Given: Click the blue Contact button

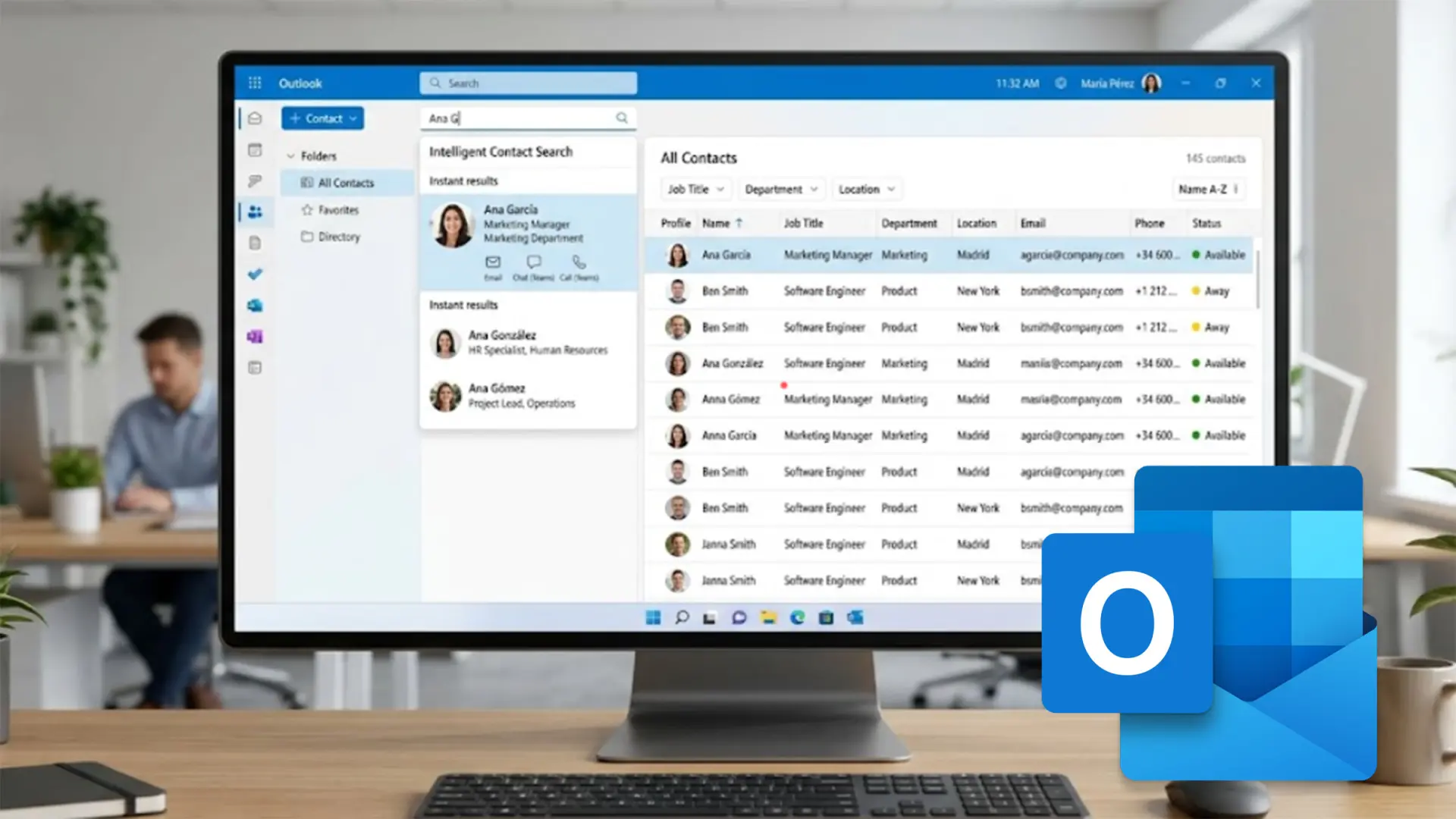Looking at the screenshot, I should click(322, 118).
